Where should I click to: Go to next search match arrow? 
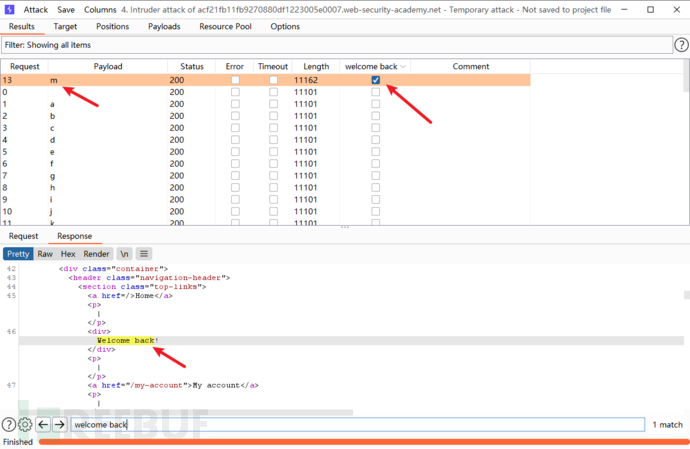point(59,425)
